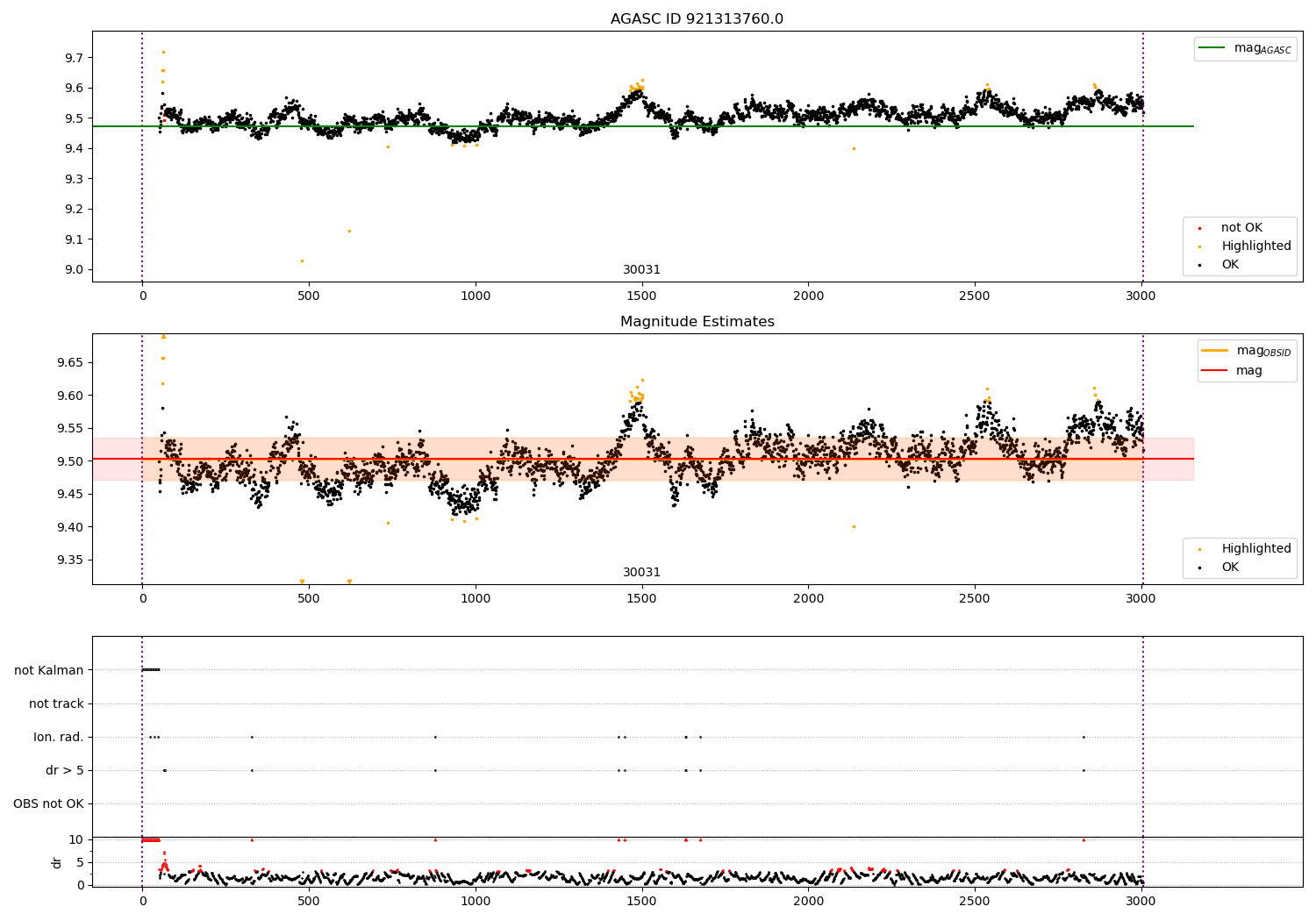The width and height of the screenshot is (1316, 921).
Task: Click the 2000 x-tick under the dr plot
Action: coord(808,901)
